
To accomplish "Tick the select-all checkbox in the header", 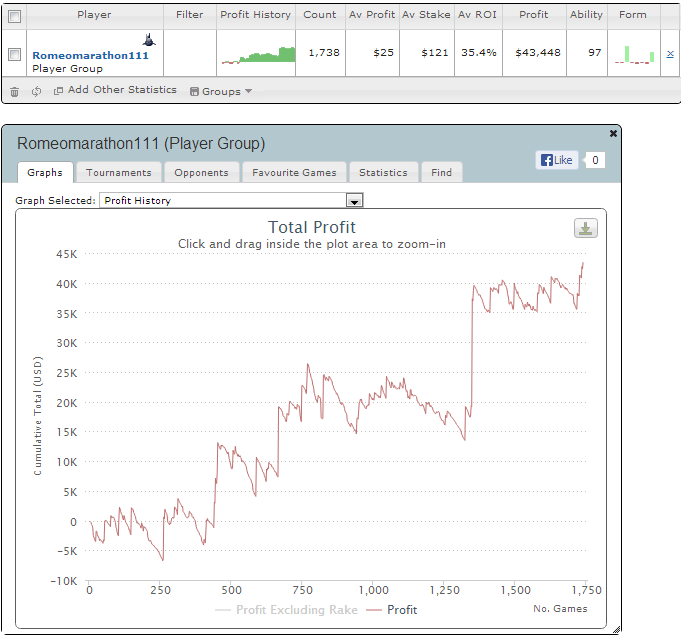I will coord(14,17).
